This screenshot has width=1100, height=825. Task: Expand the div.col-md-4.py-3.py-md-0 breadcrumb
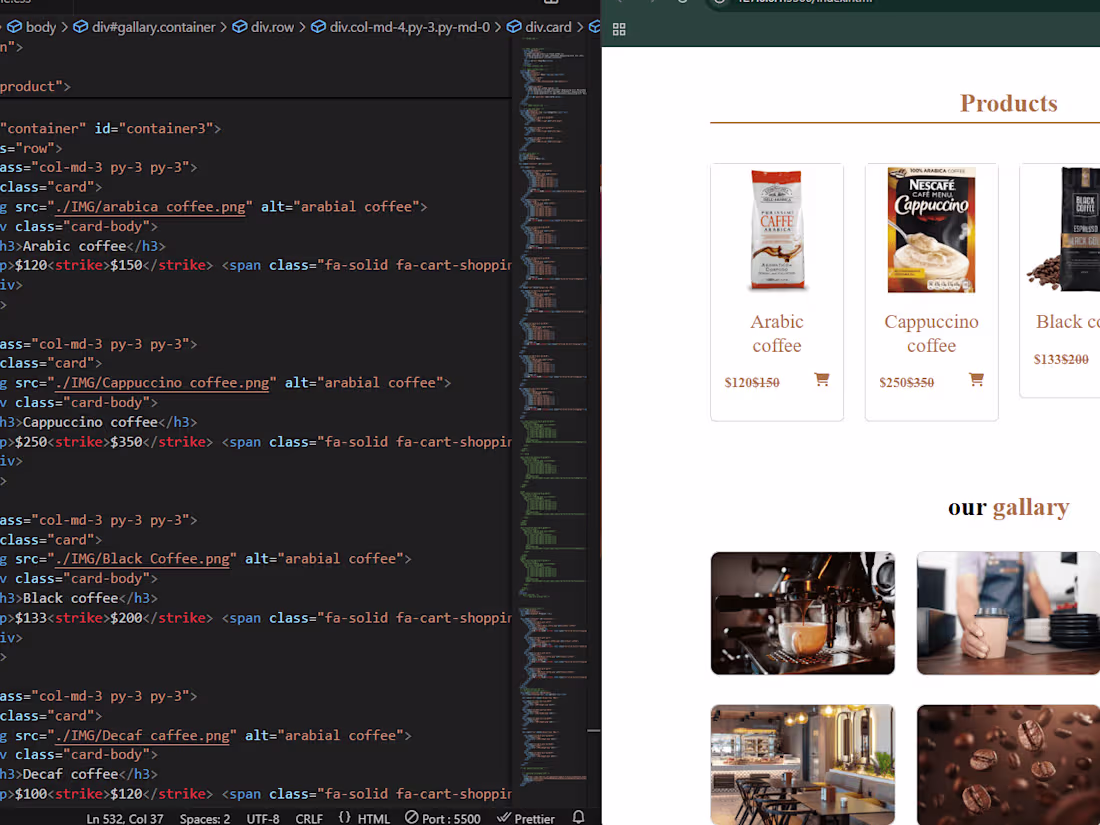(401, 27)
